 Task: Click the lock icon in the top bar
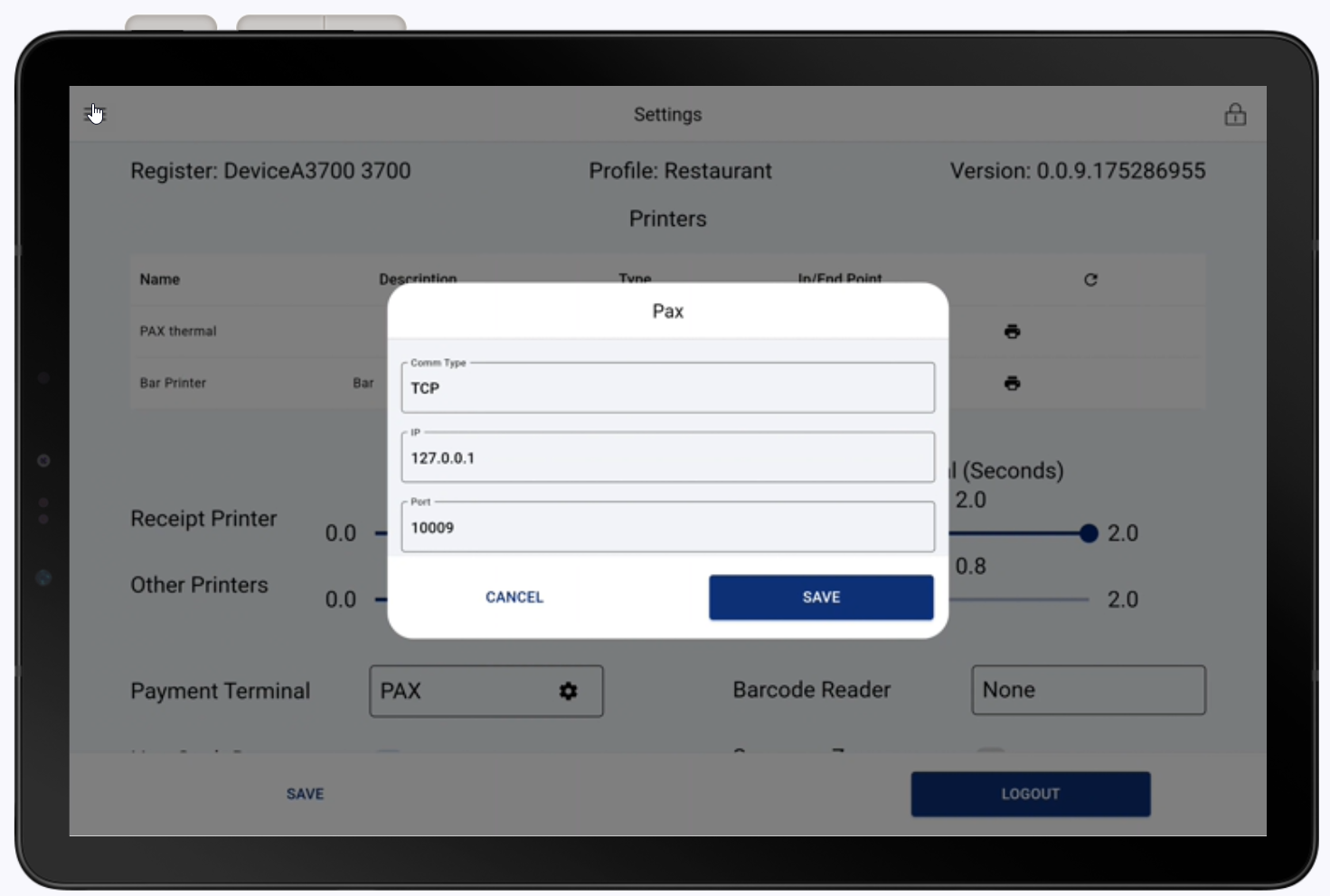pos(1235,115)
